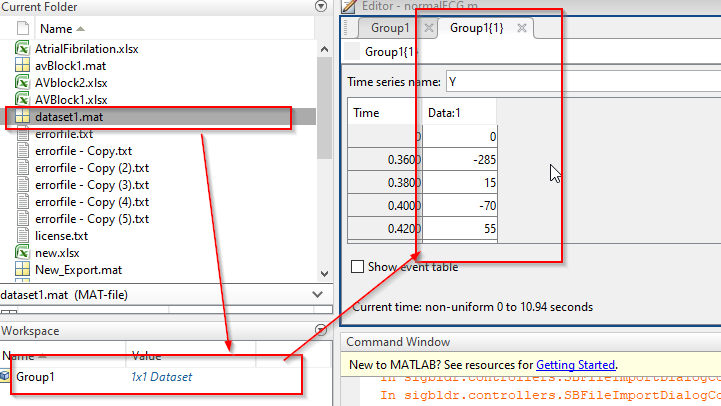Close the Group1{1} tab
Screen dimensions: 721x406
[x=521, y=28]
